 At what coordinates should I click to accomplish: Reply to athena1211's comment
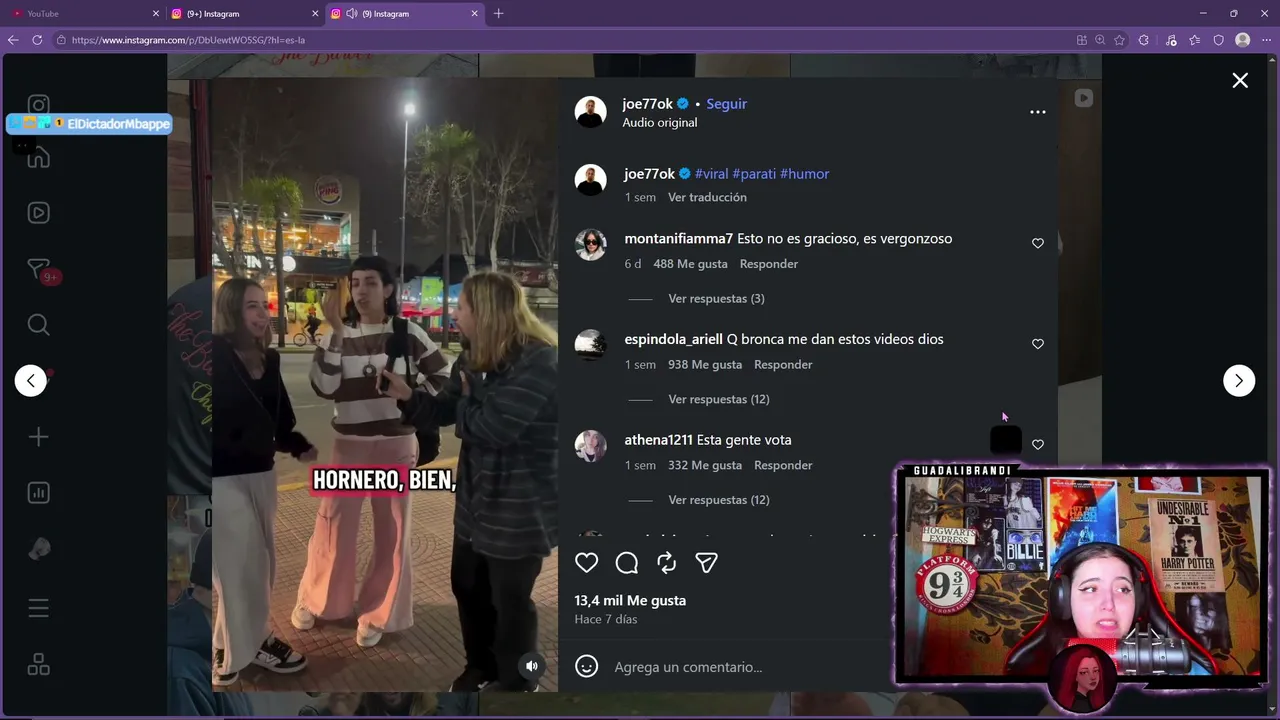pos(783,466)
